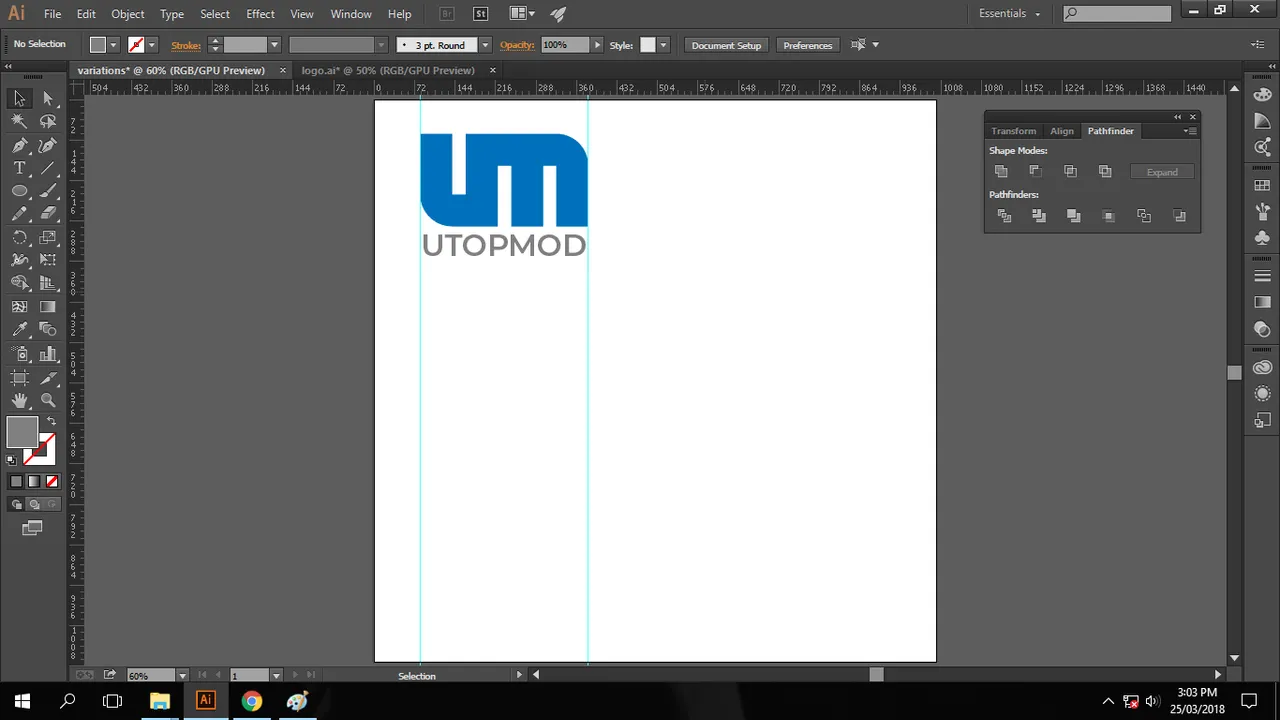Open the Object menu
Screen dimensions: 1280x720
(x=127, y=14)
